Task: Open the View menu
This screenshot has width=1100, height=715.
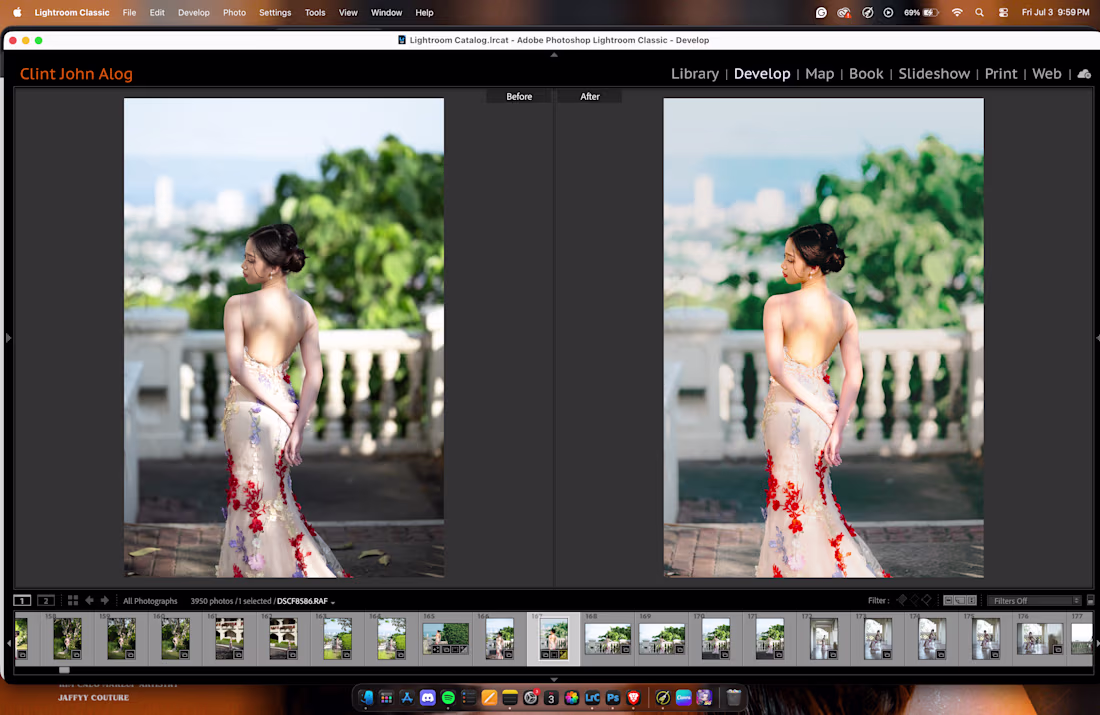Action: tap(348, 13)
